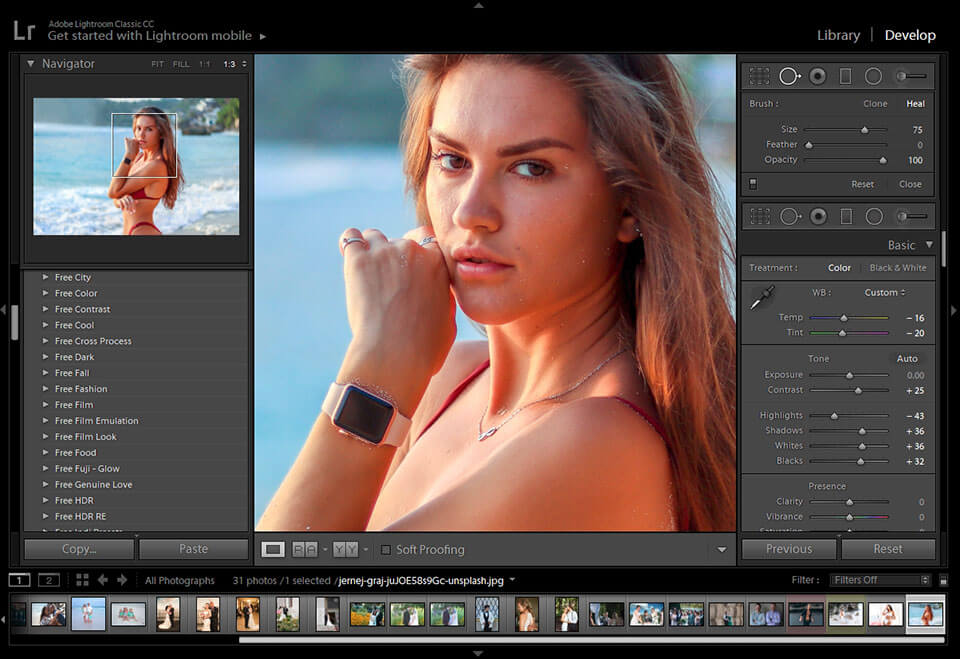This screenshot has width=960, height=659.
Task: Select the Spot Removal tool in top strip
Action: pyautogui.click(x=790, y=76)
